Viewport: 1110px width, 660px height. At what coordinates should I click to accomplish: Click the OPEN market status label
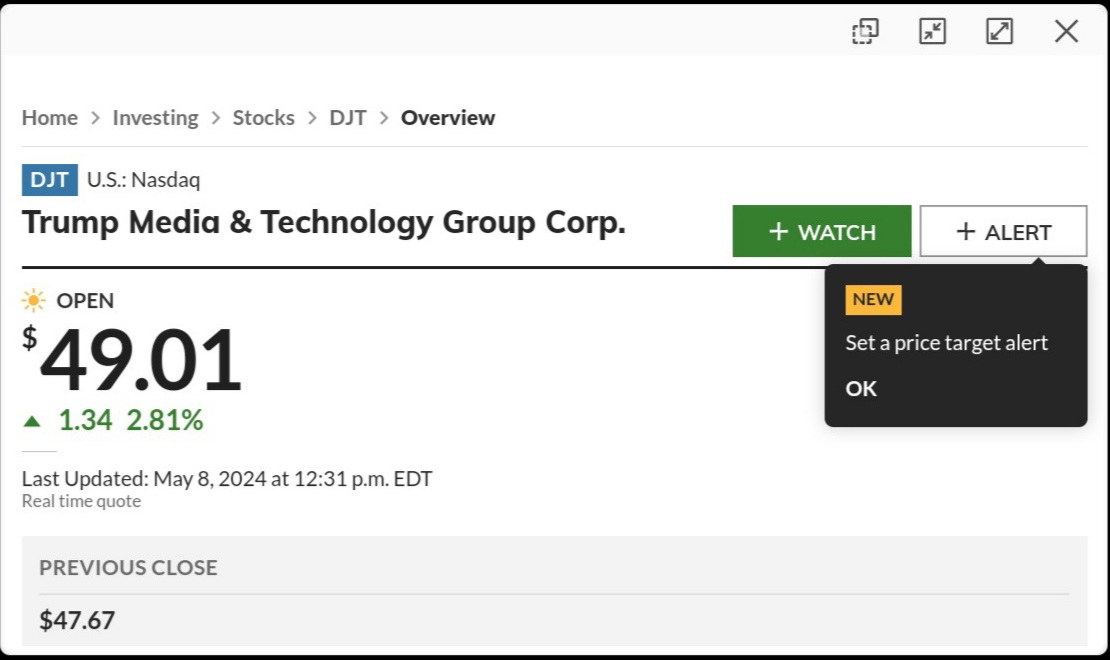pos(85,300)
